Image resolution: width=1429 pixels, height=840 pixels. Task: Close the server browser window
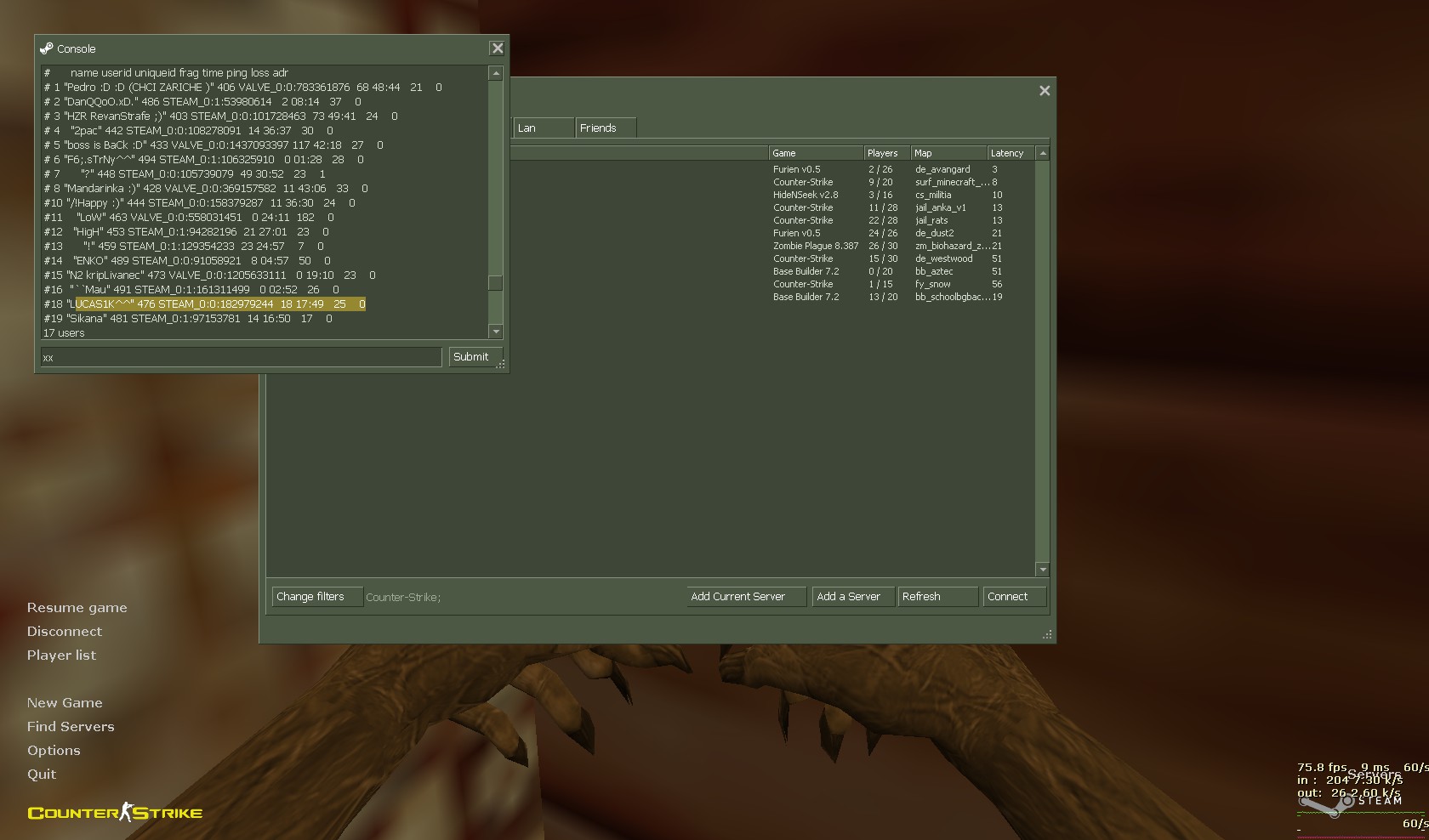click(1045, 91)
